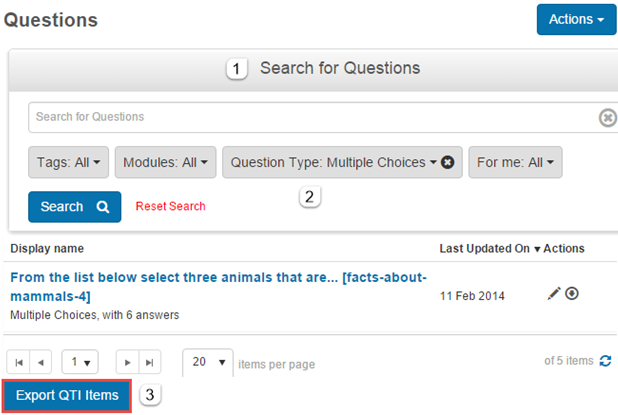Go to the first page of results
618x415 pixels.
[x=20, y=362]
